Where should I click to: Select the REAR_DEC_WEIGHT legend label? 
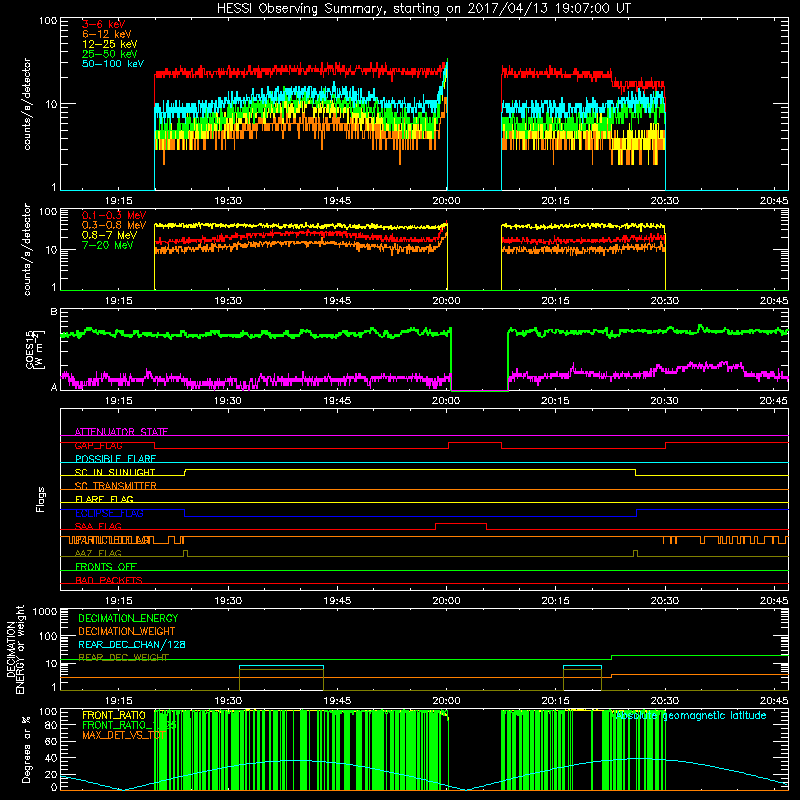tap(123, 657)
